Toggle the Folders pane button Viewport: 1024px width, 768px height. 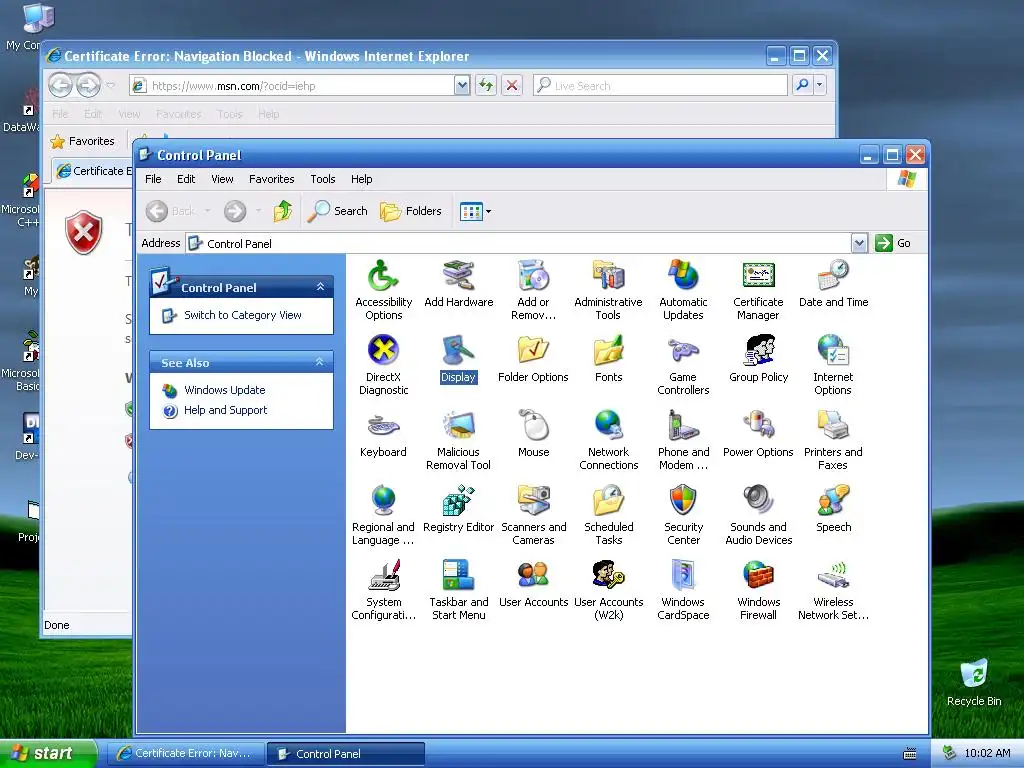click(411, 211)
